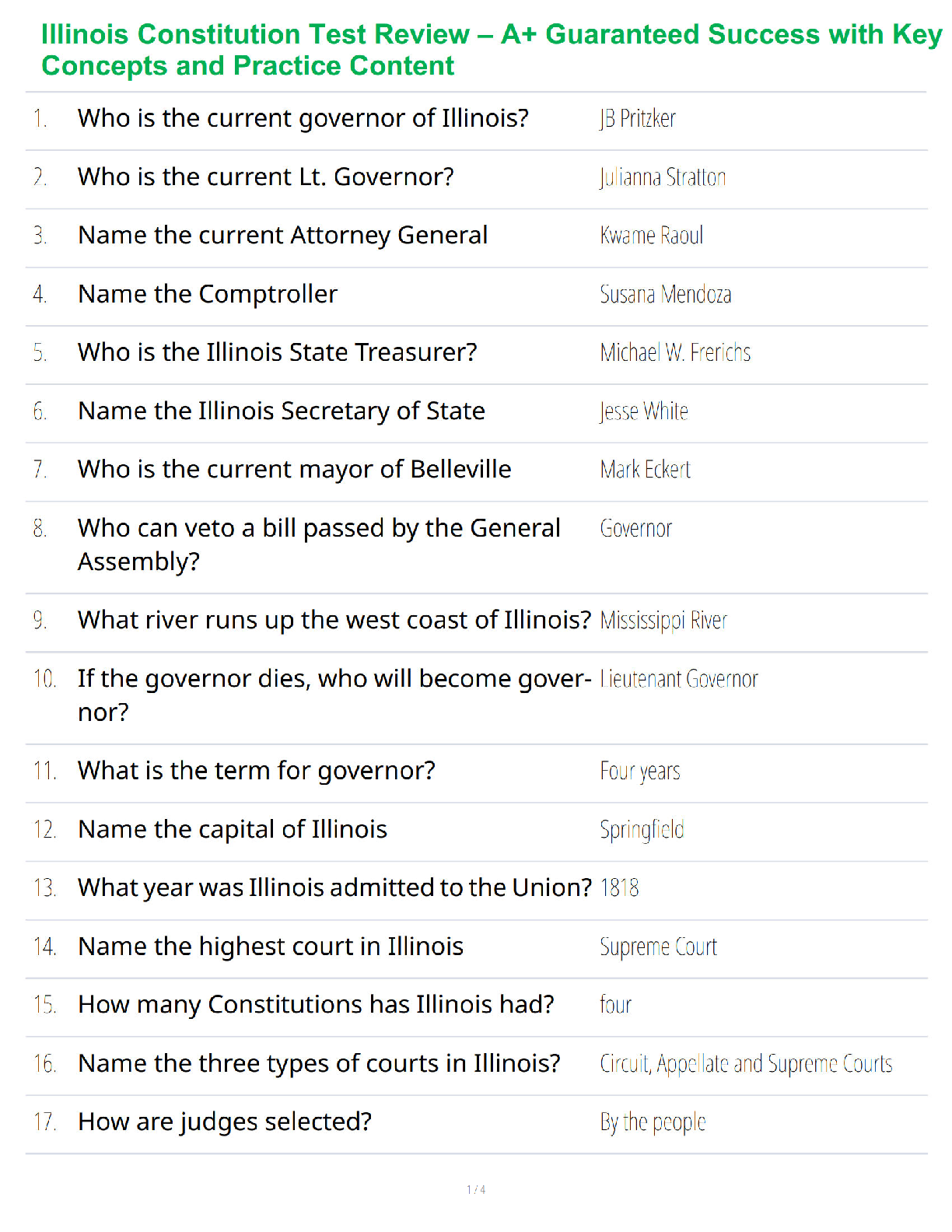Click the question about vetoing a bill

click(319, 544)
